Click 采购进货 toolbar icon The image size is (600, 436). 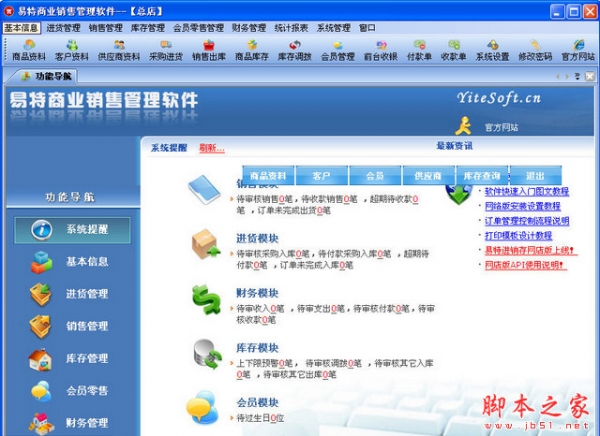[166, 51]
